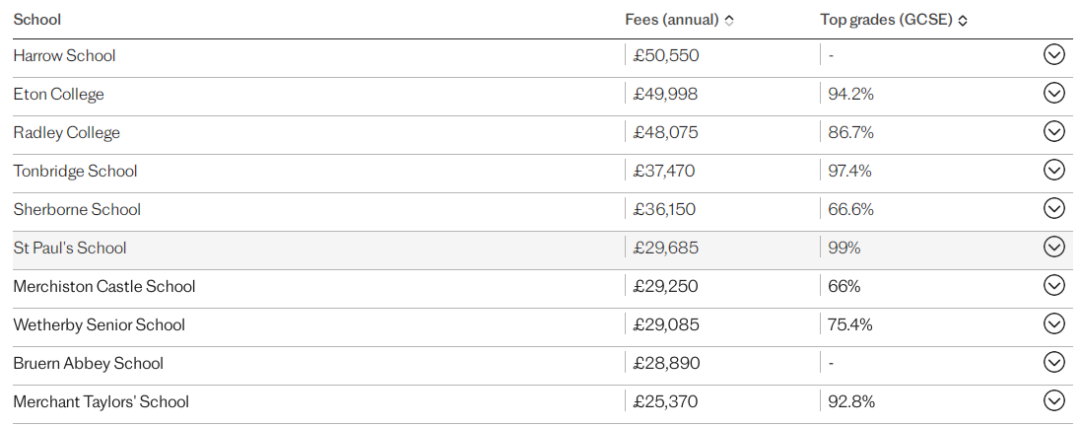The image size is (1080, 427).
Task: Open the Radley College row chevron
Action: tap(1054, 132)
